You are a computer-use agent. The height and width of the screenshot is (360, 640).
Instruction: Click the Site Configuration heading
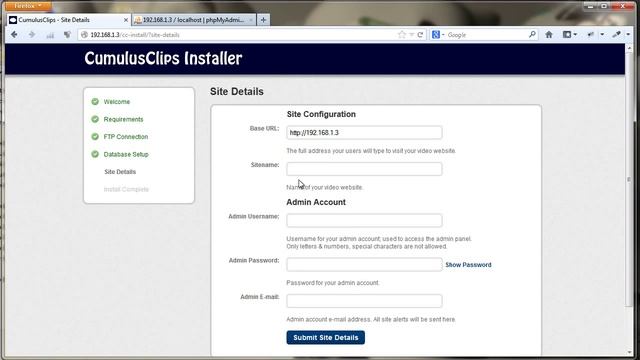[321, 114]
